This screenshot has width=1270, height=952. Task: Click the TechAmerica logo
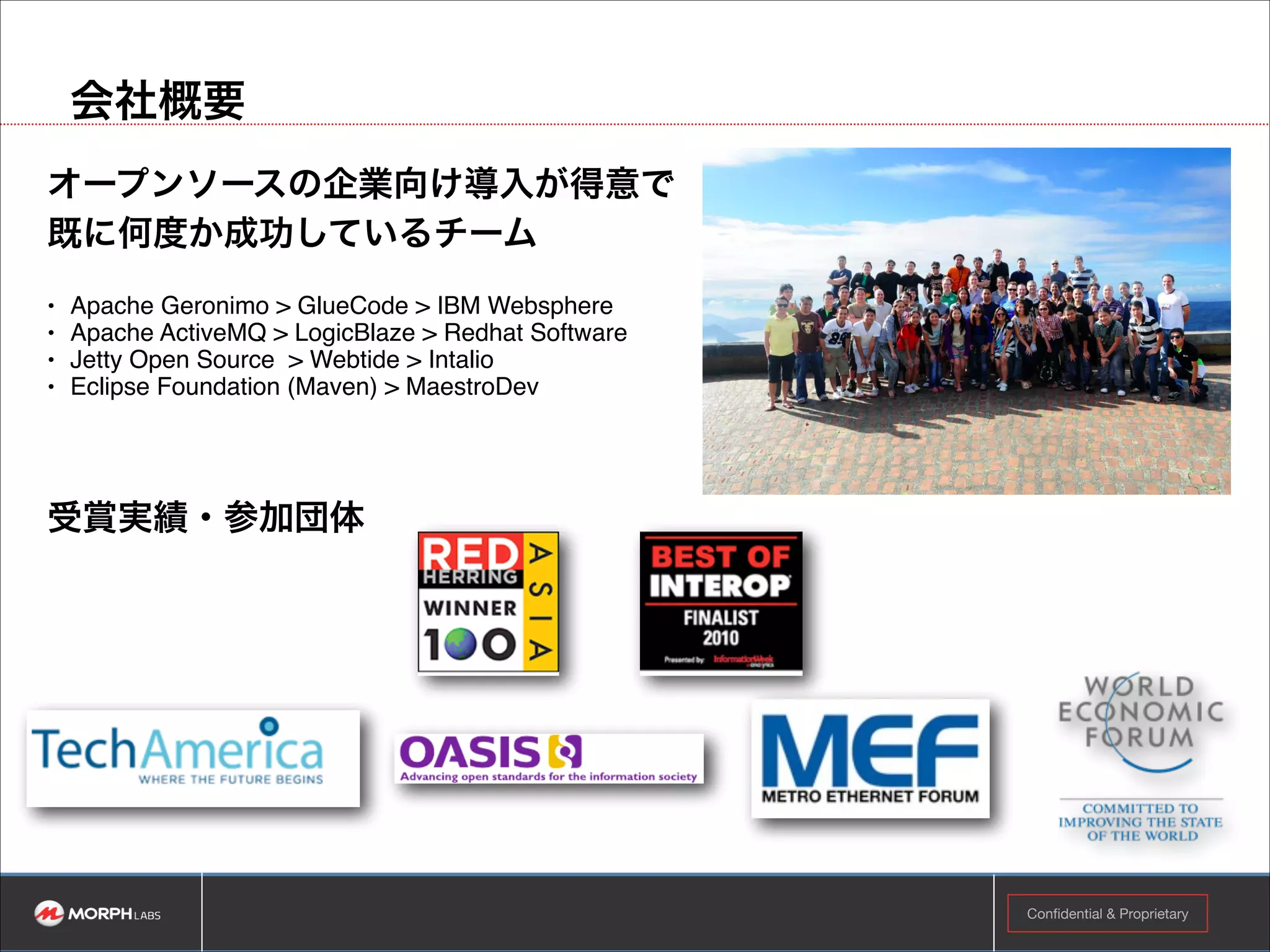point(193,758)
